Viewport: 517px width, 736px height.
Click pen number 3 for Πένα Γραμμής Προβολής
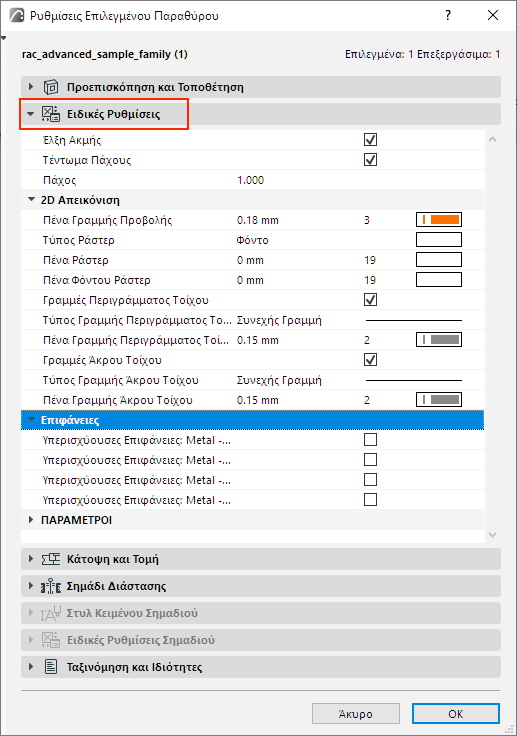tap(367, 220)
